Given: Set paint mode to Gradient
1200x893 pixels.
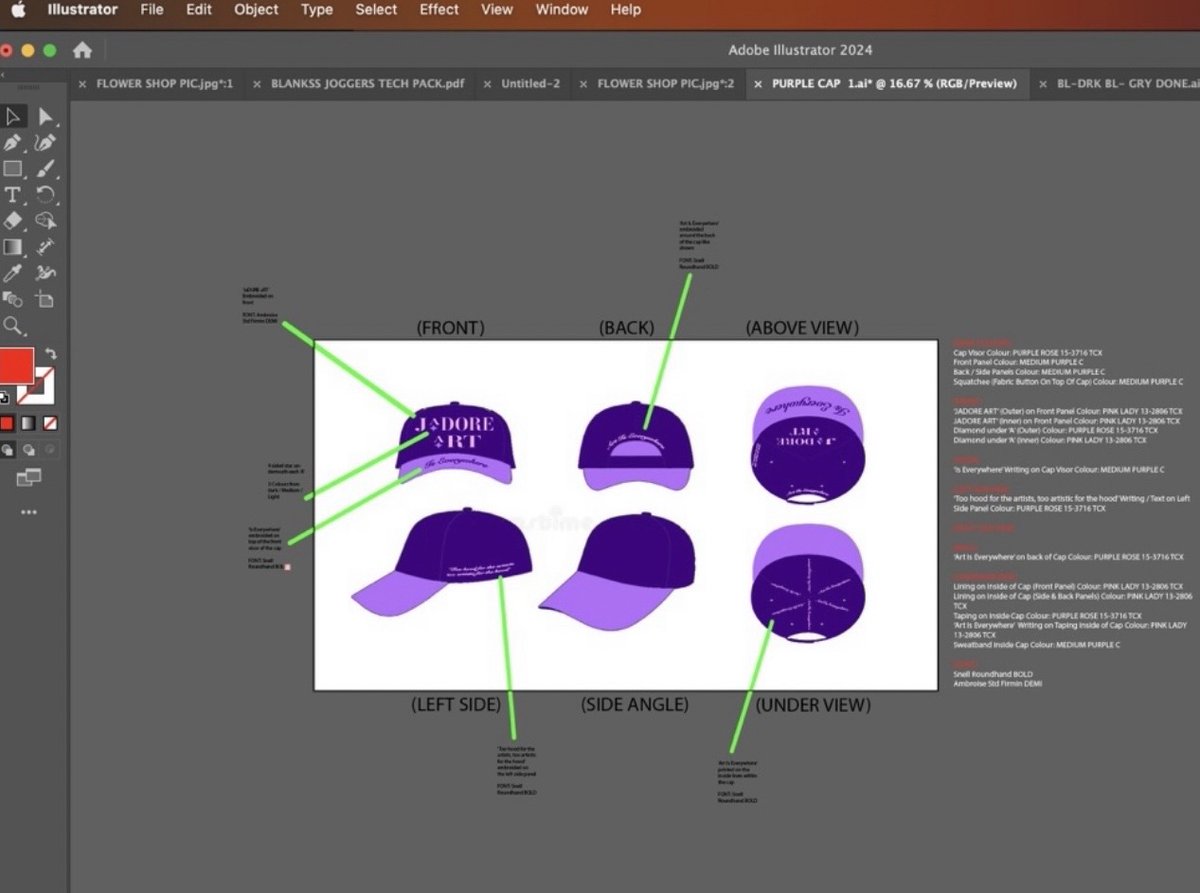Looking at the screenshot, I should pyautogui.click(x=29, y=423).
